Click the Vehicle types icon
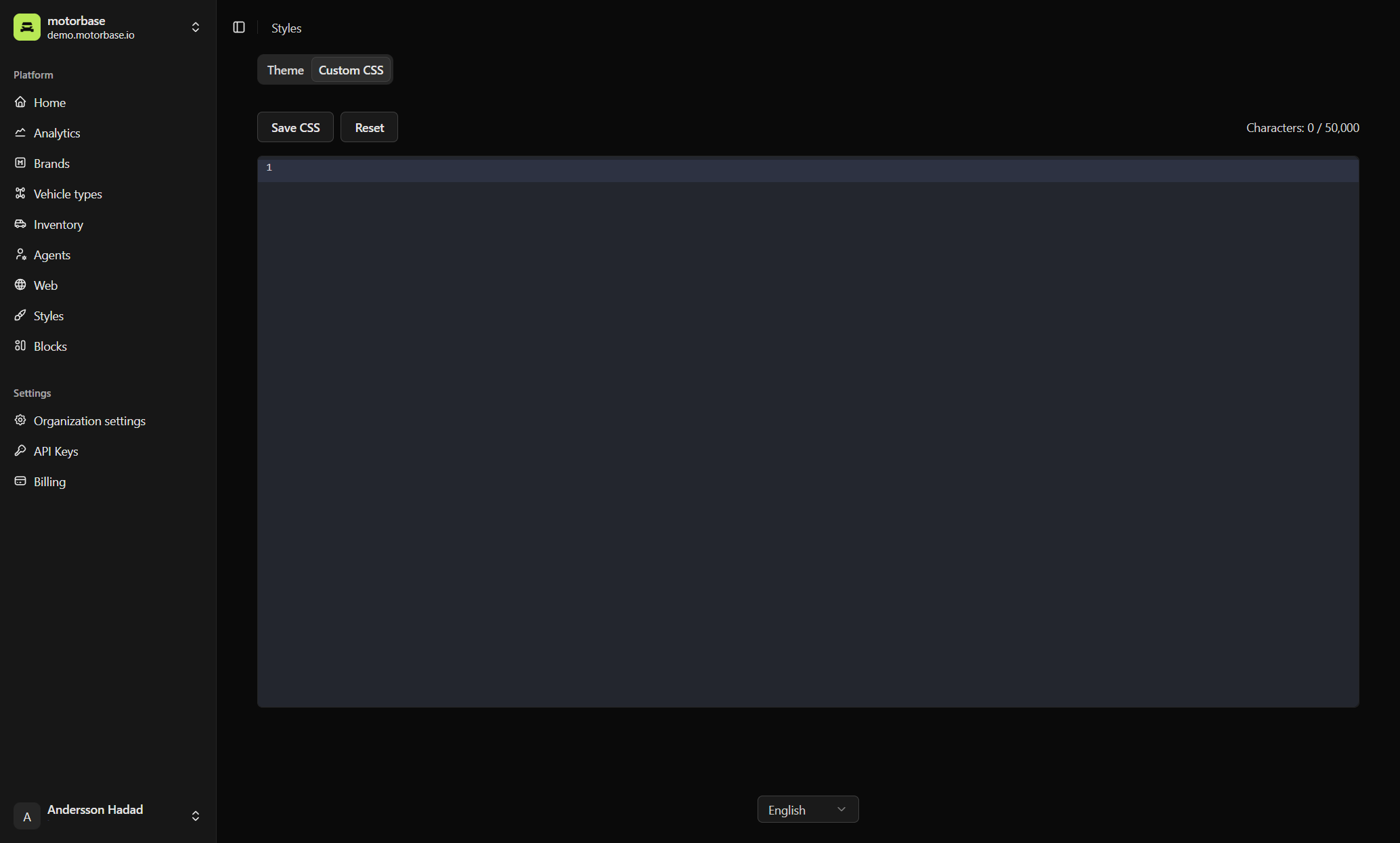This screenshot has height=843, width=1400. (20, 194)
